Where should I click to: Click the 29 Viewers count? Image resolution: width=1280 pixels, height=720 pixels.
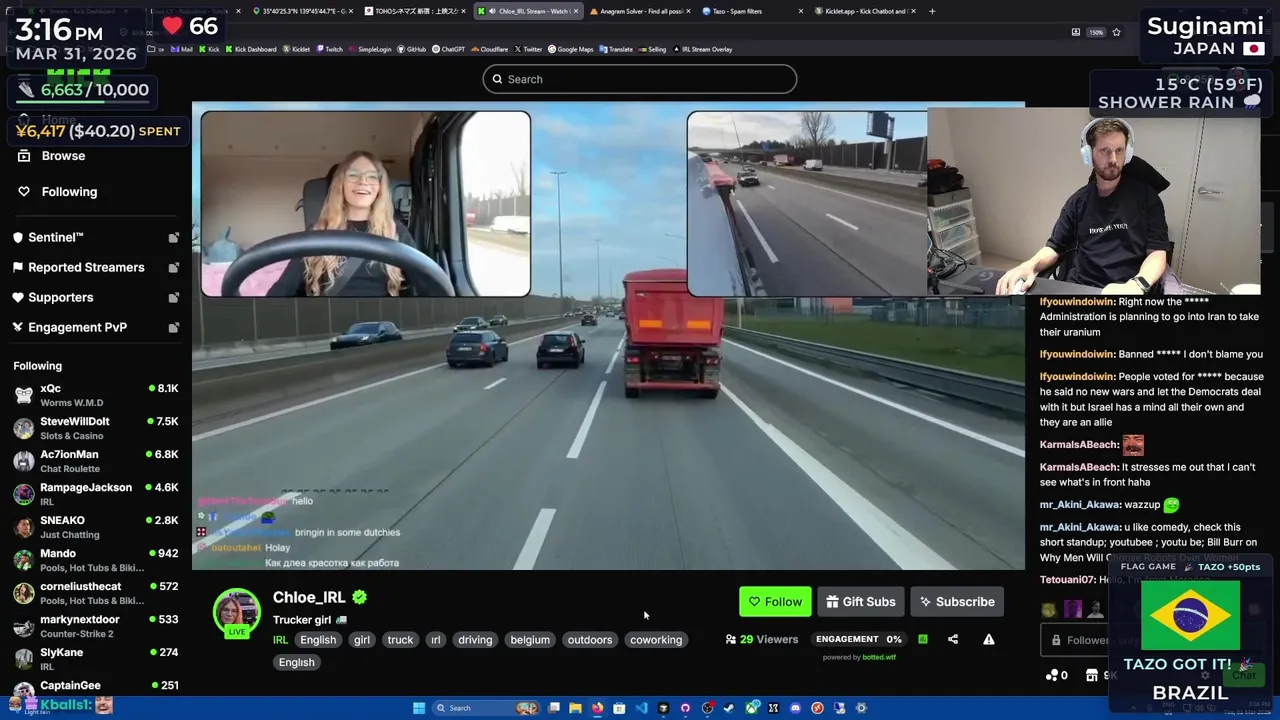[x=762, y=639]
